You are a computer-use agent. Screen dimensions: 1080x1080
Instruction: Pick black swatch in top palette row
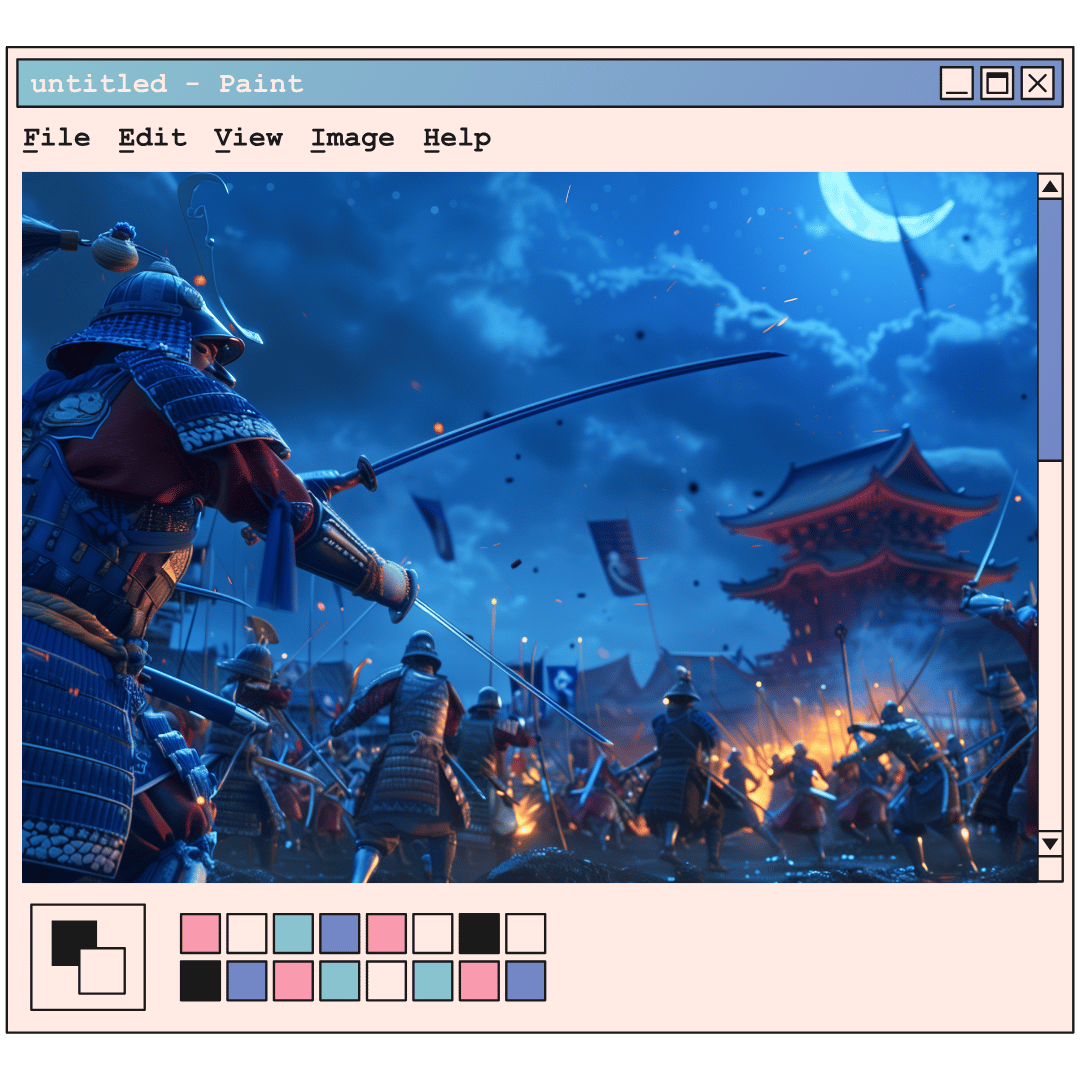click(x=479, y=933)
